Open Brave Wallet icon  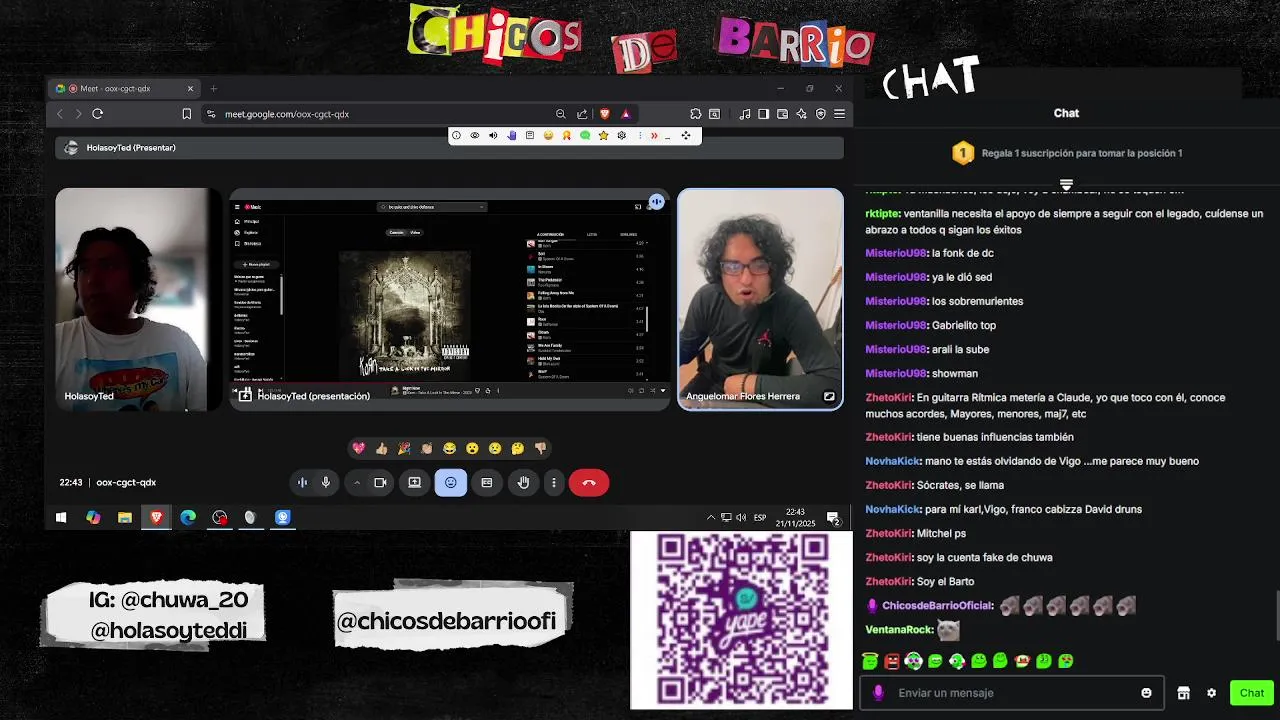pos(782,114)
